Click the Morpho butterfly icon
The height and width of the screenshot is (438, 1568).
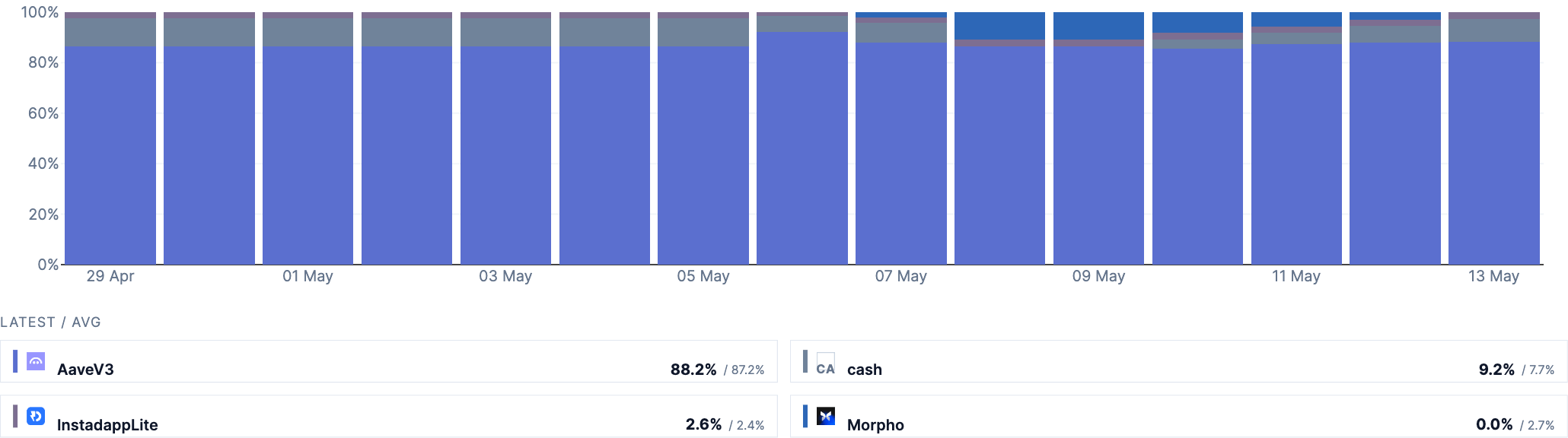[x=826, y=416]
